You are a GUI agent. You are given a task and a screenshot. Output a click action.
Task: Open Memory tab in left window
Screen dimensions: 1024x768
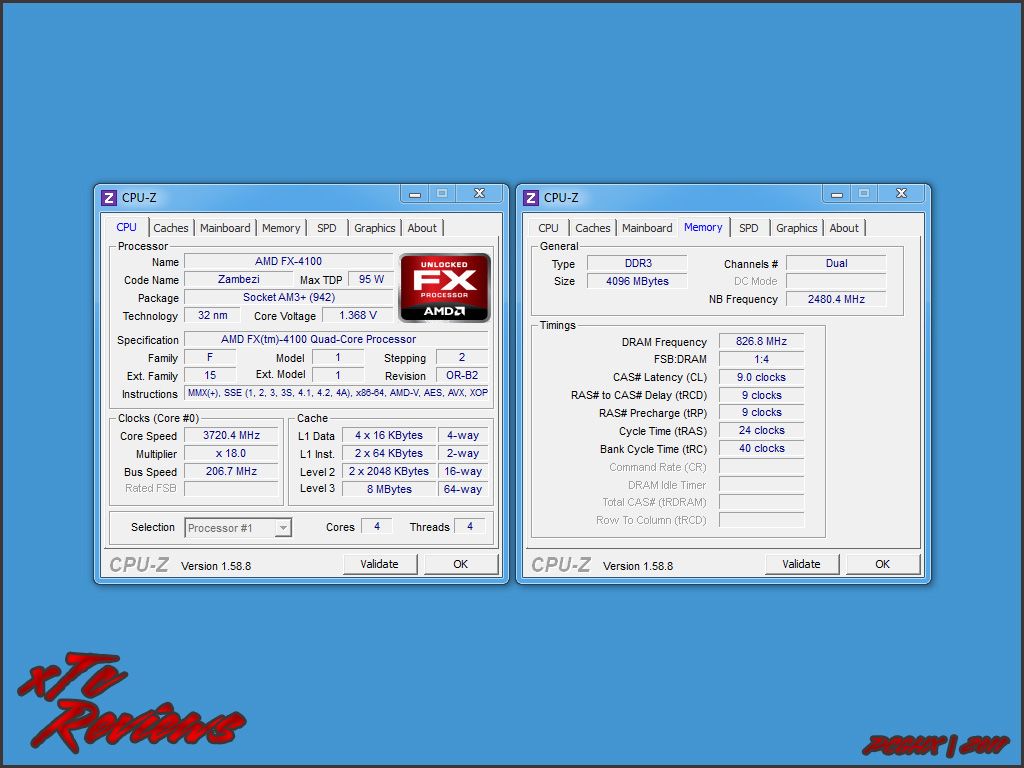(281, 228)
